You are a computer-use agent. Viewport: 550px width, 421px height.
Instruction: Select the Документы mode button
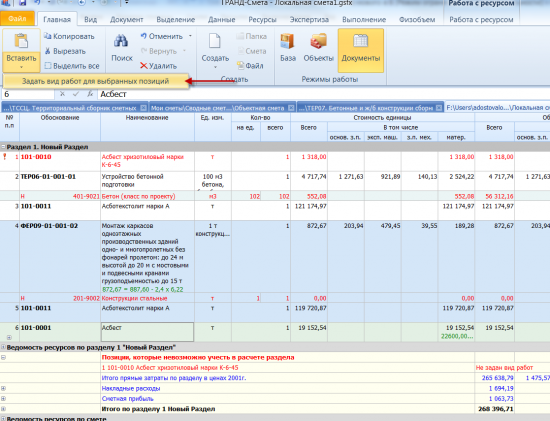(x=361, y=50)
